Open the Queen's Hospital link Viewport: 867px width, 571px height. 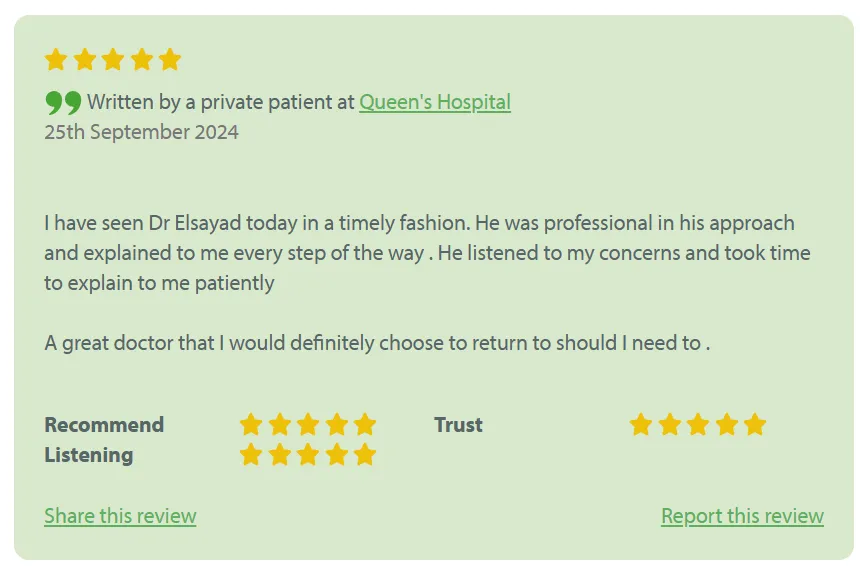tap(435, 102)
